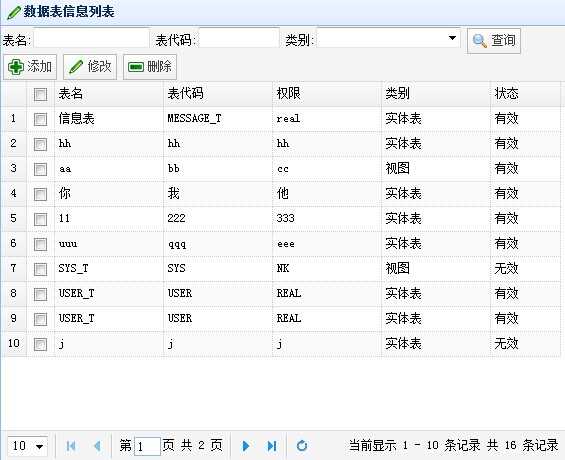Screen dimensions: 565x460
Task: Click the REAL permission cell in row 9
Action: pos(327,319)
